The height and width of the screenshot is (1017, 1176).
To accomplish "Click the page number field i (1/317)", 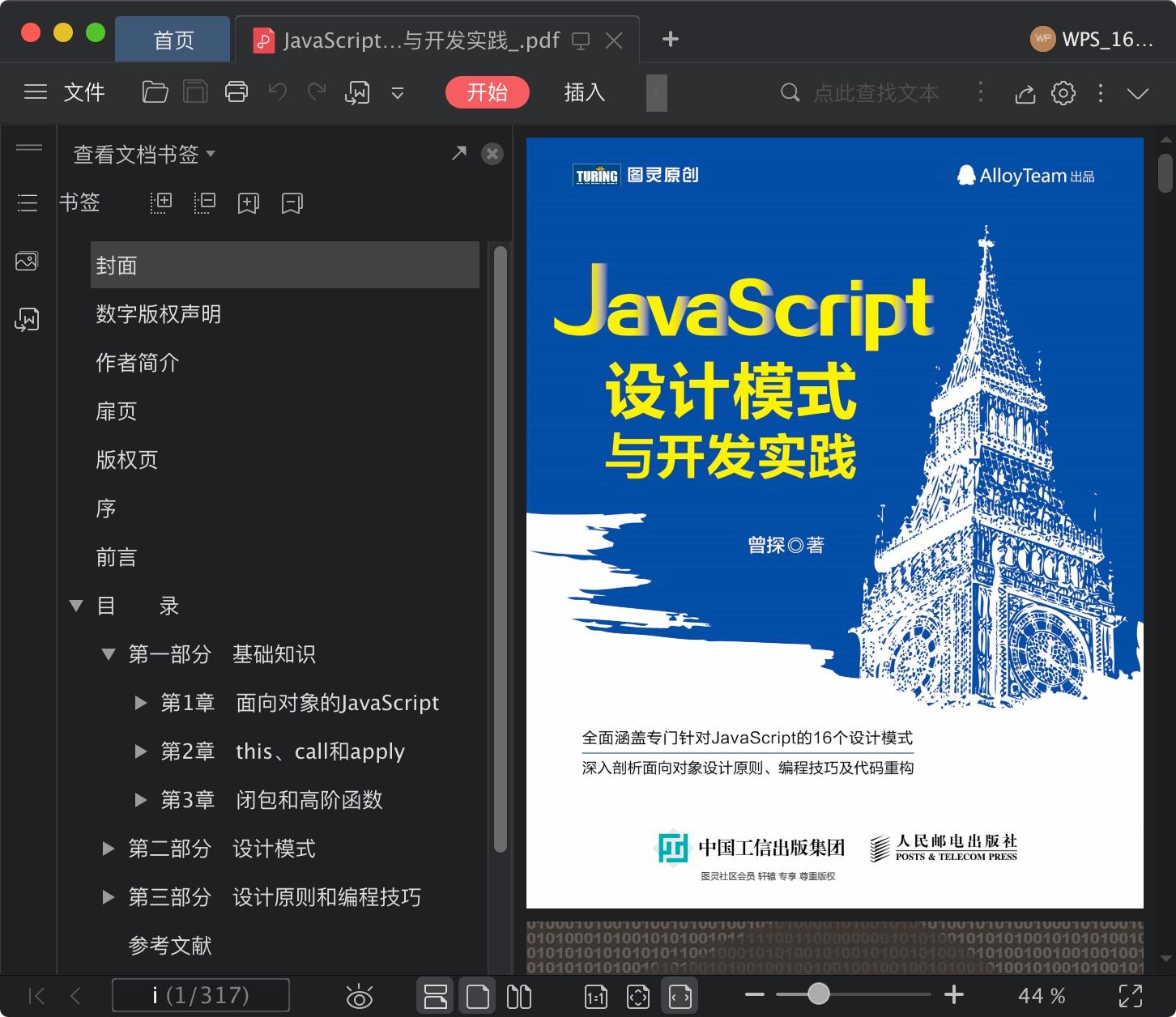I will coord(201,995).
